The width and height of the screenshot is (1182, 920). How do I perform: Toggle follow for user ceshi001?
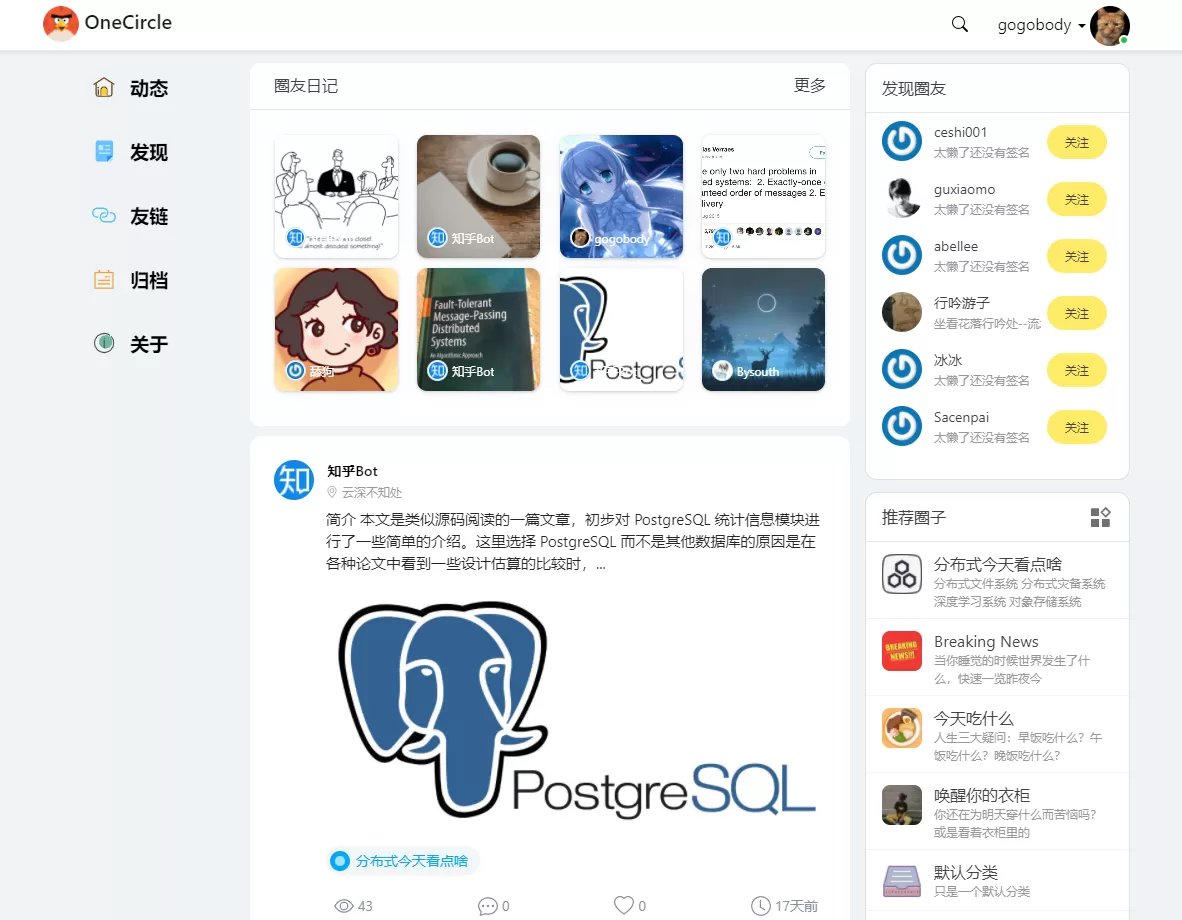click(1076, 143)
